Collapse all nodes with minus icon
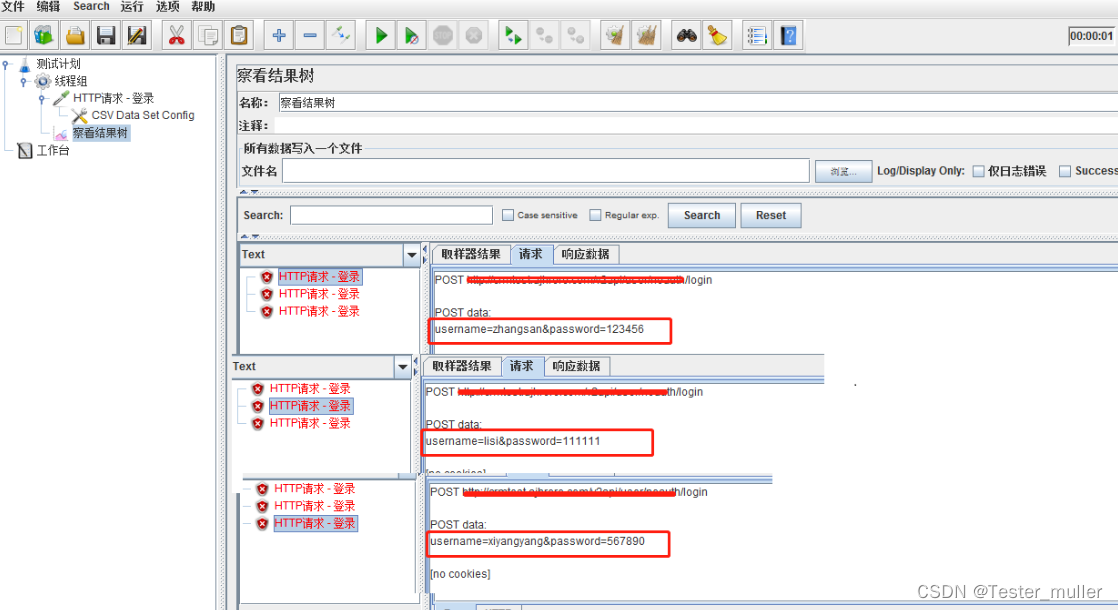The width and height of the screenshot is (1118, 610). tap(310, 35)
